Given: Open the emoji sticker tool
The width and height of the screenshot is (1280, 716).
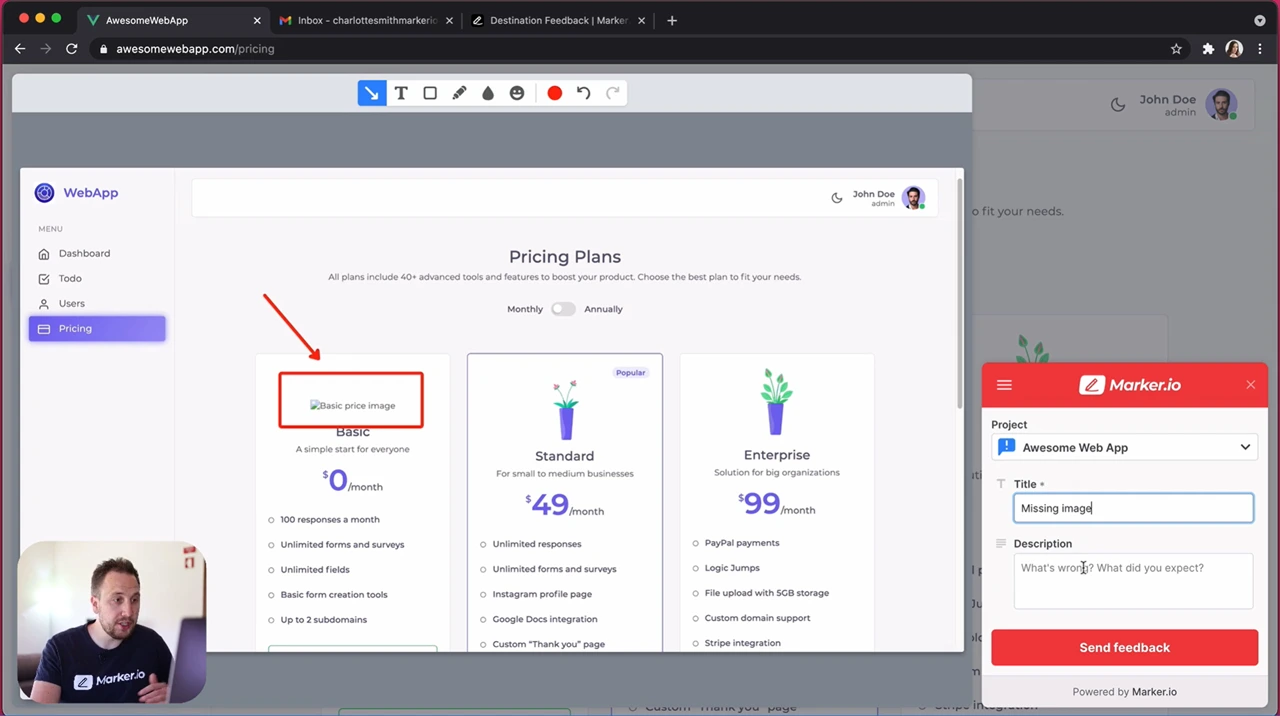Looking at the screenshot, I should tap(517, 93).
